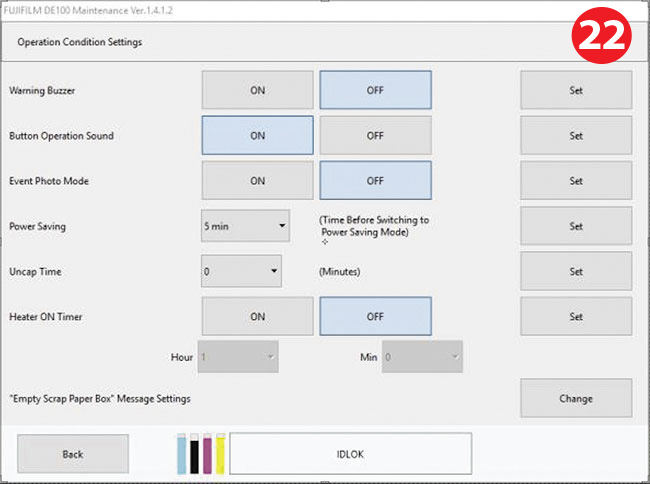
Task: Disable Button Operation Sound with OFF
Action: pos(375,136)
